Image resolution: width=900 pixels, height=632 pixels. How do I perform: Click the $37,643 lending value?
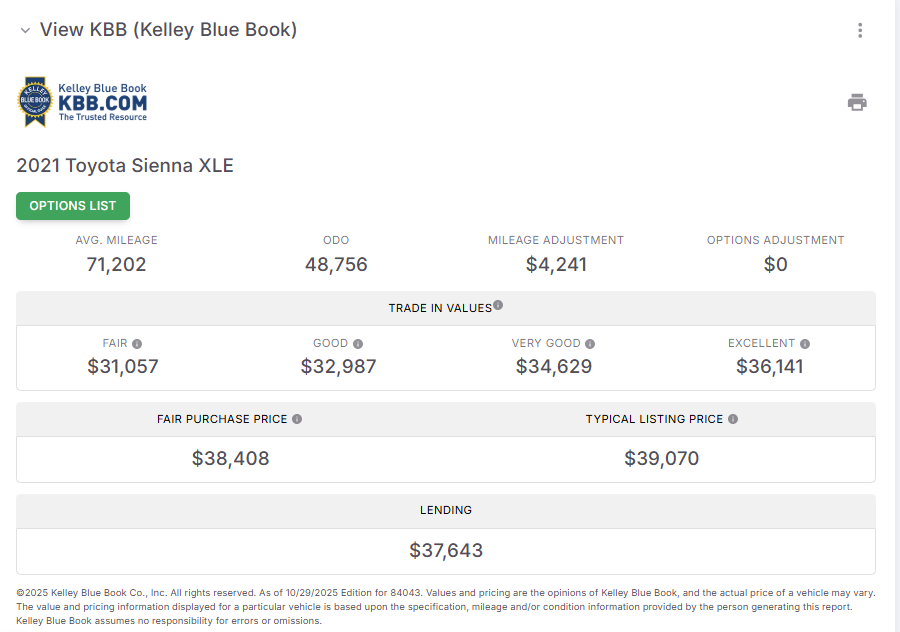click(x=446, y=551)
